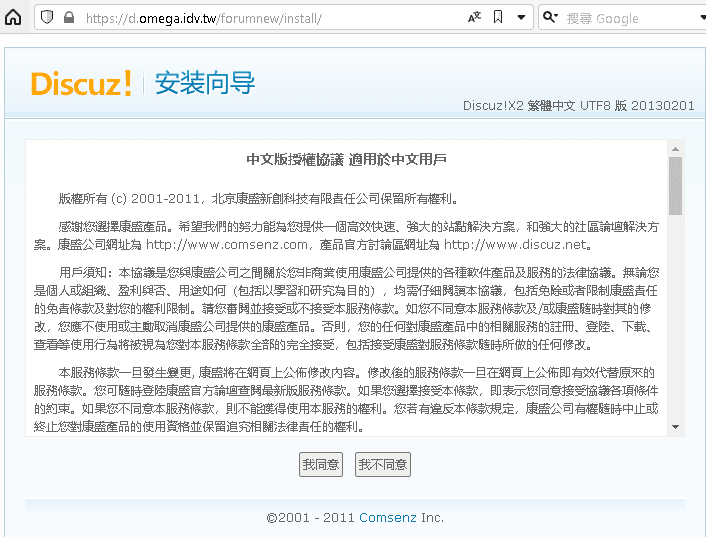Click the Discuz!X2 繁體中文 UTF8 version text
Screen dimensions: 706x537
(x=579, y=106)
